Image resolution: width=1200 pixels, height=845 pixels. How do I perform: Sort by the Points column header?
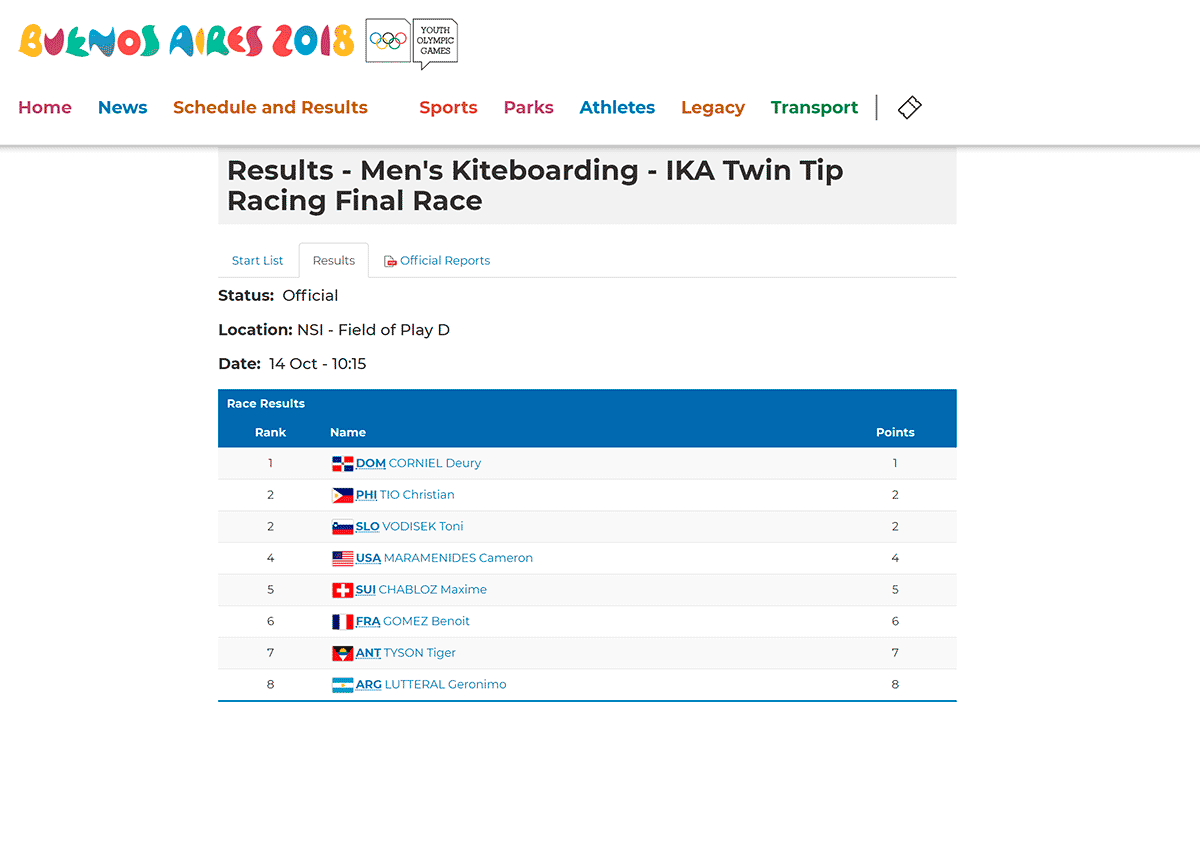[x=895, y=432]
